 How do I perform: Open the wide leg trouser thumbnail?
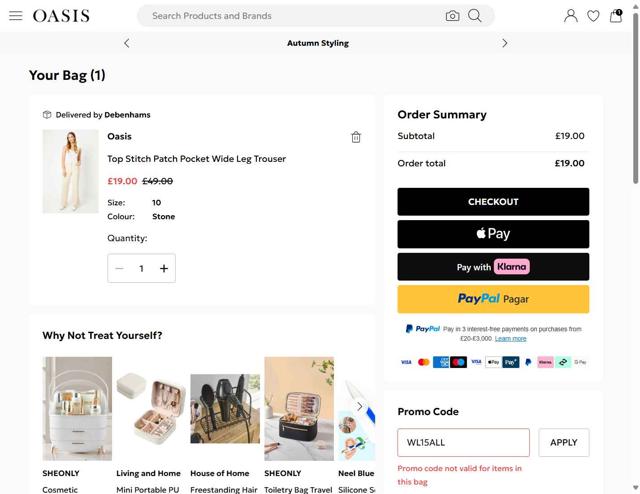coord(70,171)
